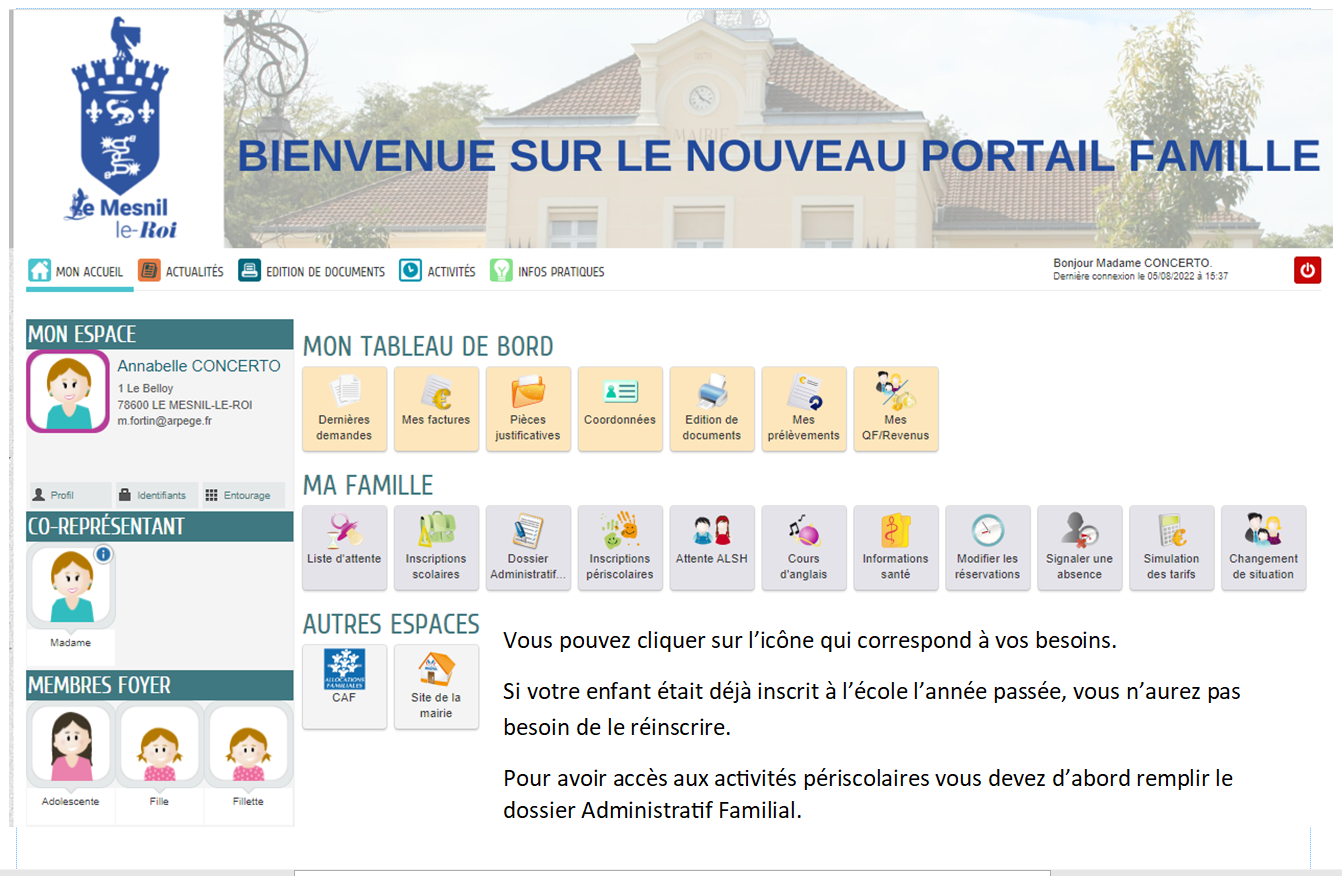The width and height of the screenshot is (1342, 876).
Task: Click the CO-REPRÉSENTANT header
Action: [160, 526]
